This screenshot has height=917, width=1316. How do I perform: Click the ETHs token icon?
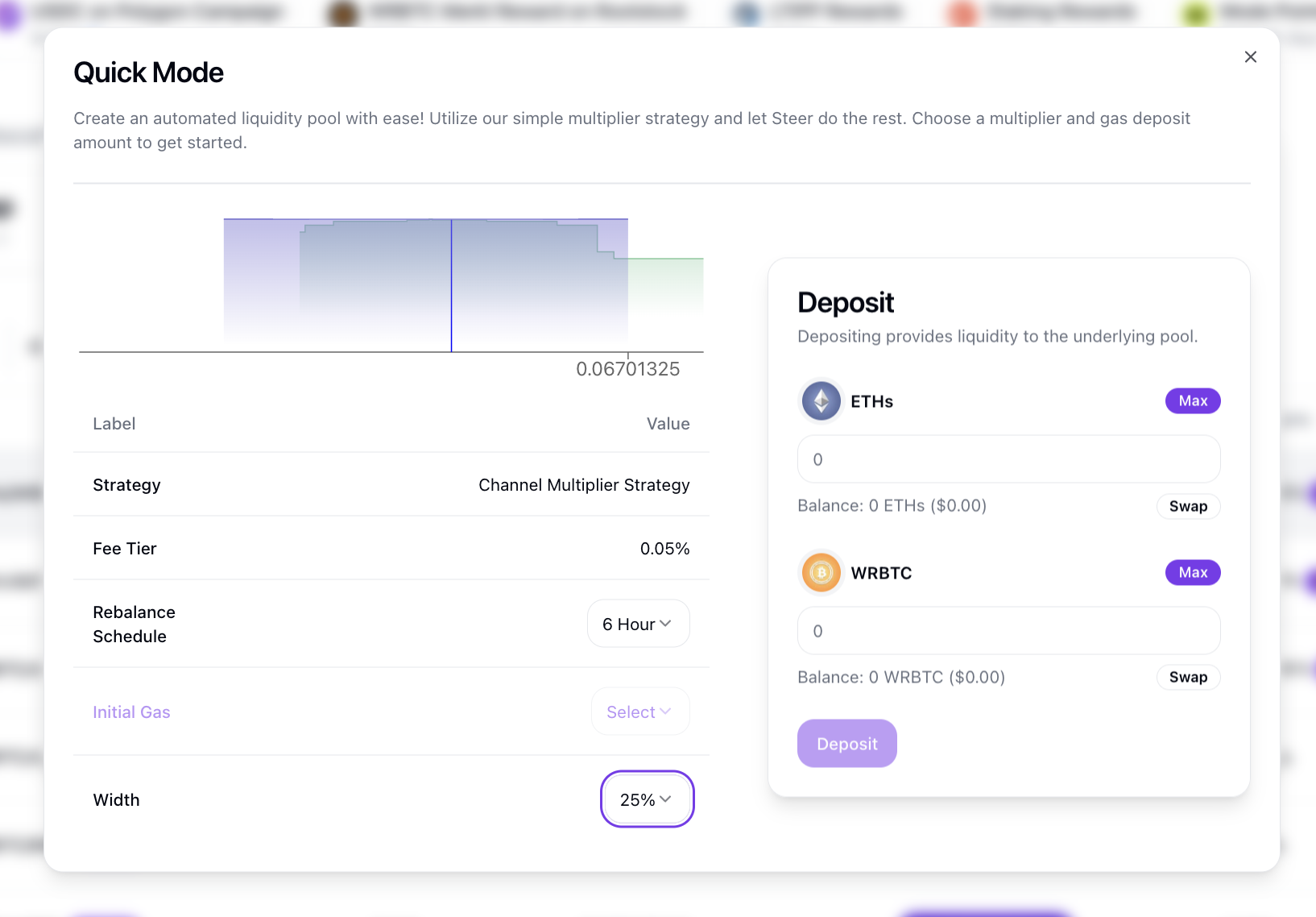pos(821,401)
